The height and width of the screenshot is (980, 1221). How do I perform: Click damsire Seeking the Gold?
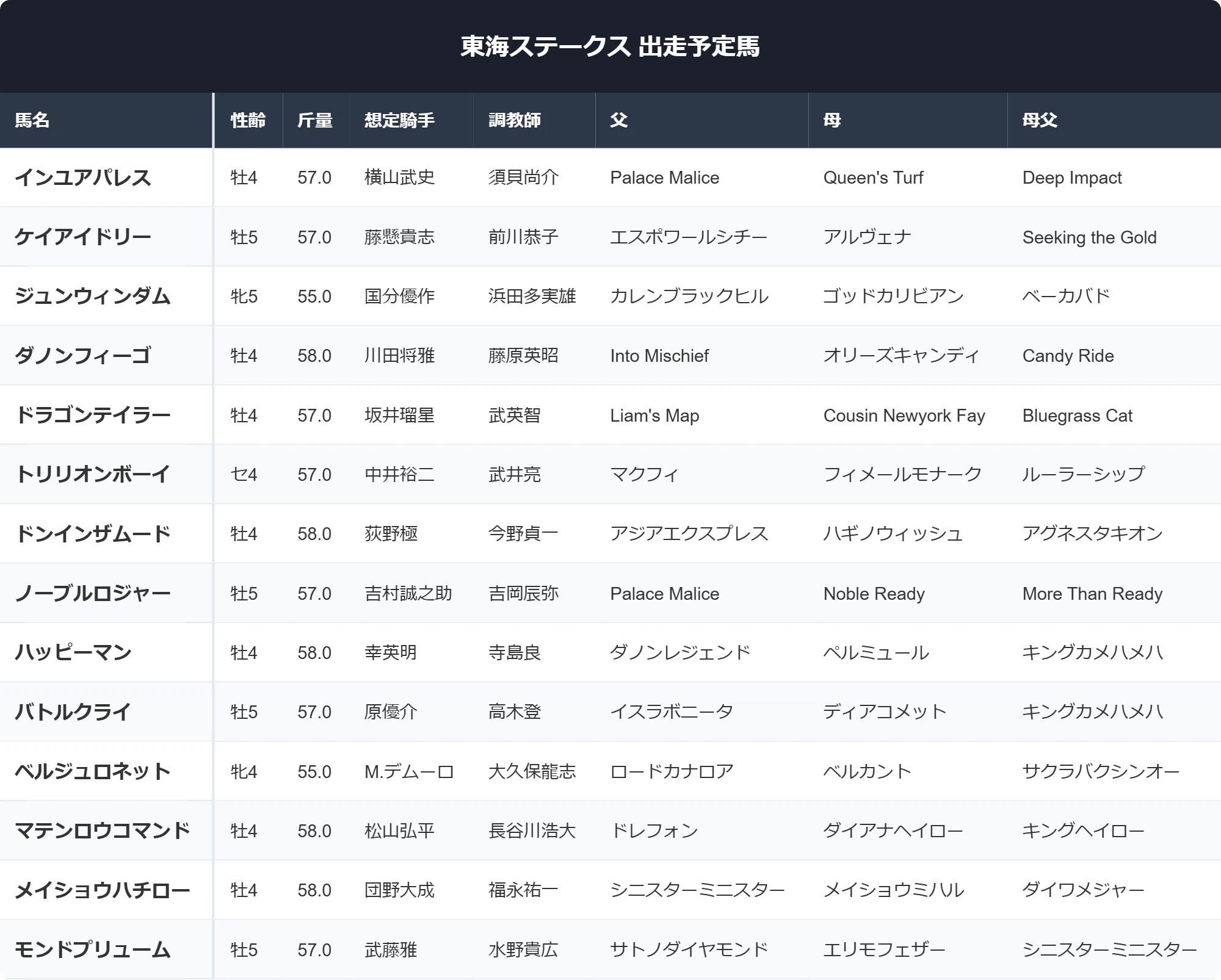[x=1089, y=237]
